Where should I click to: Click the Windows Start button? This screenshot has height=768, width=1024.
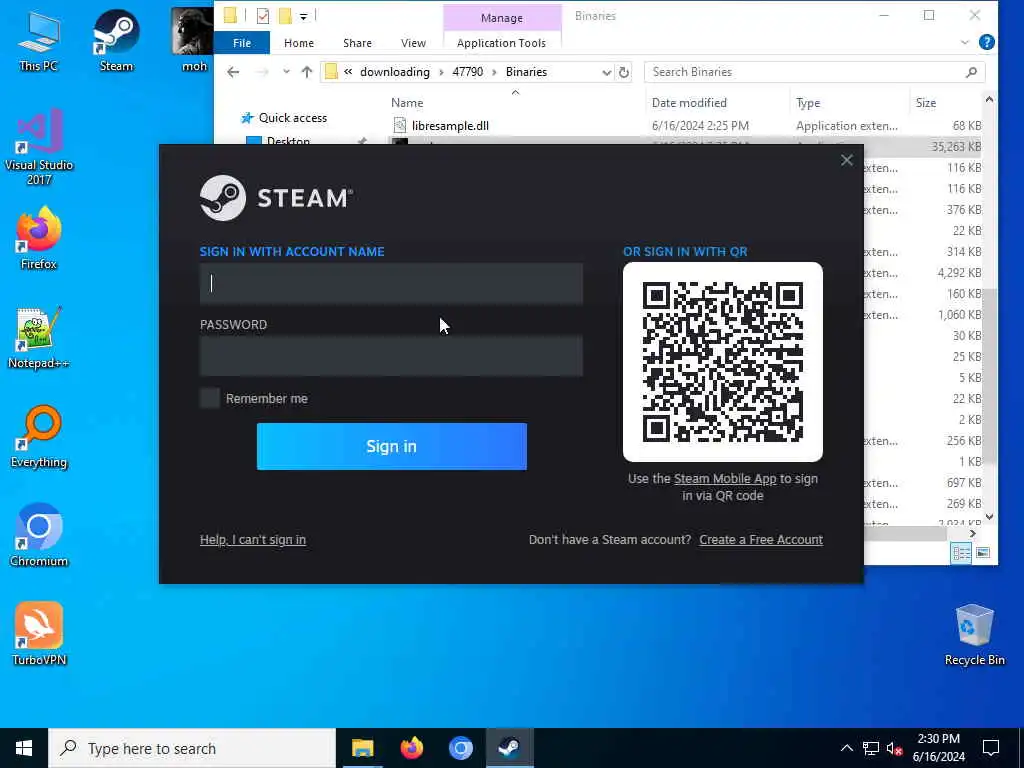tap(24, 748)
